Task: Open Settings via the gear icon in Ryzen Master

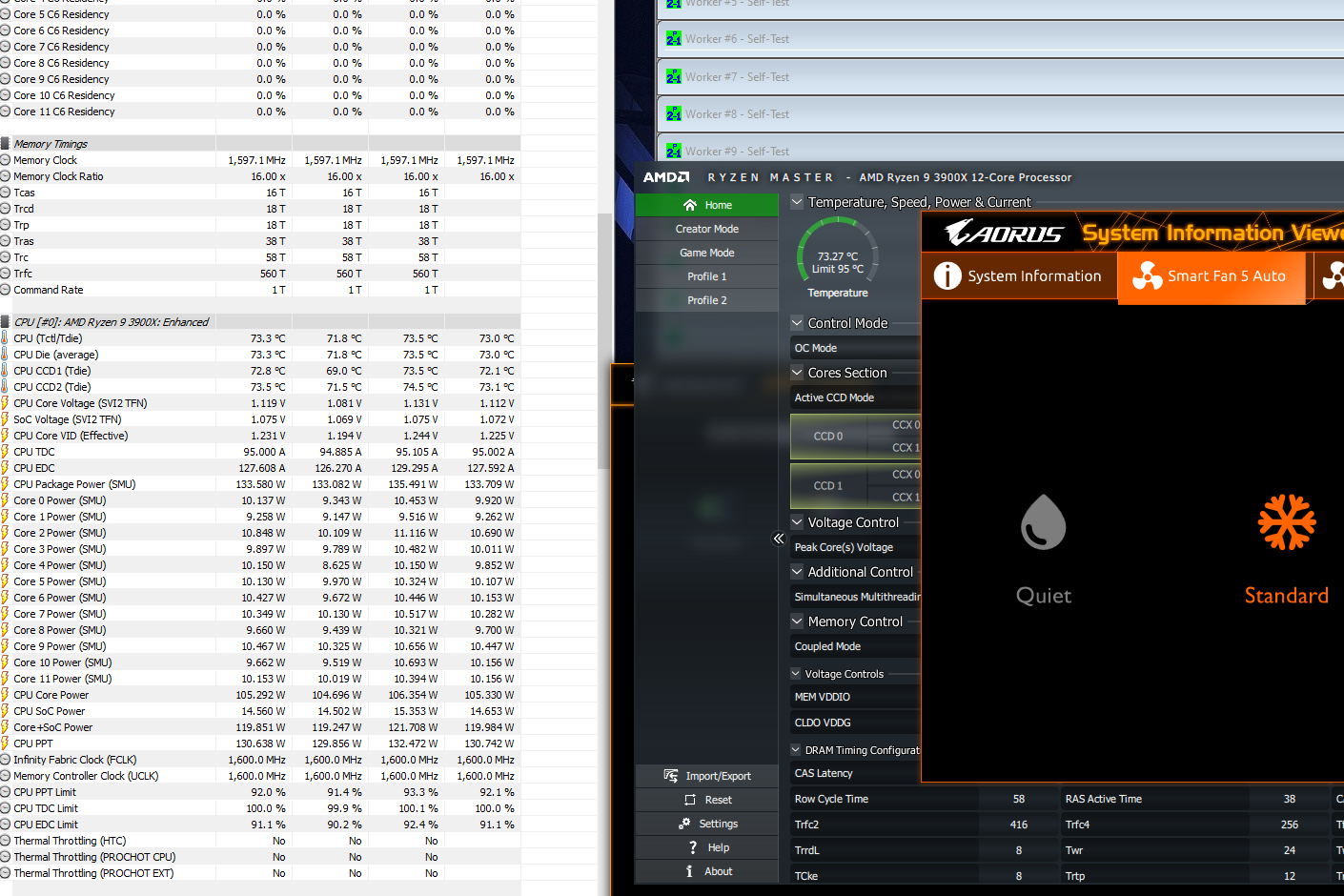Action: [684, 824]
